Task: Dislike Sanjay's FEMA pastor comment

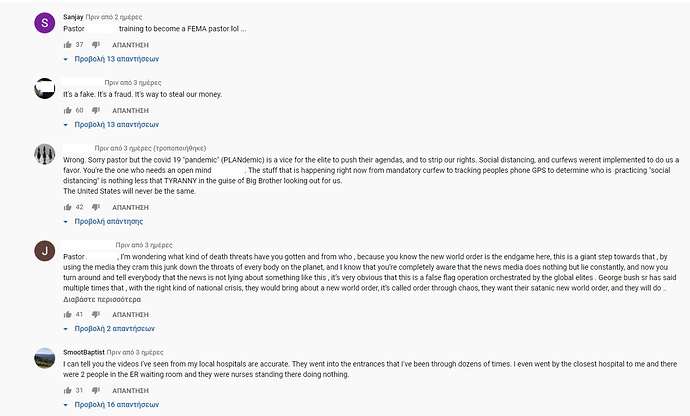Action: (x=96, y=45)
